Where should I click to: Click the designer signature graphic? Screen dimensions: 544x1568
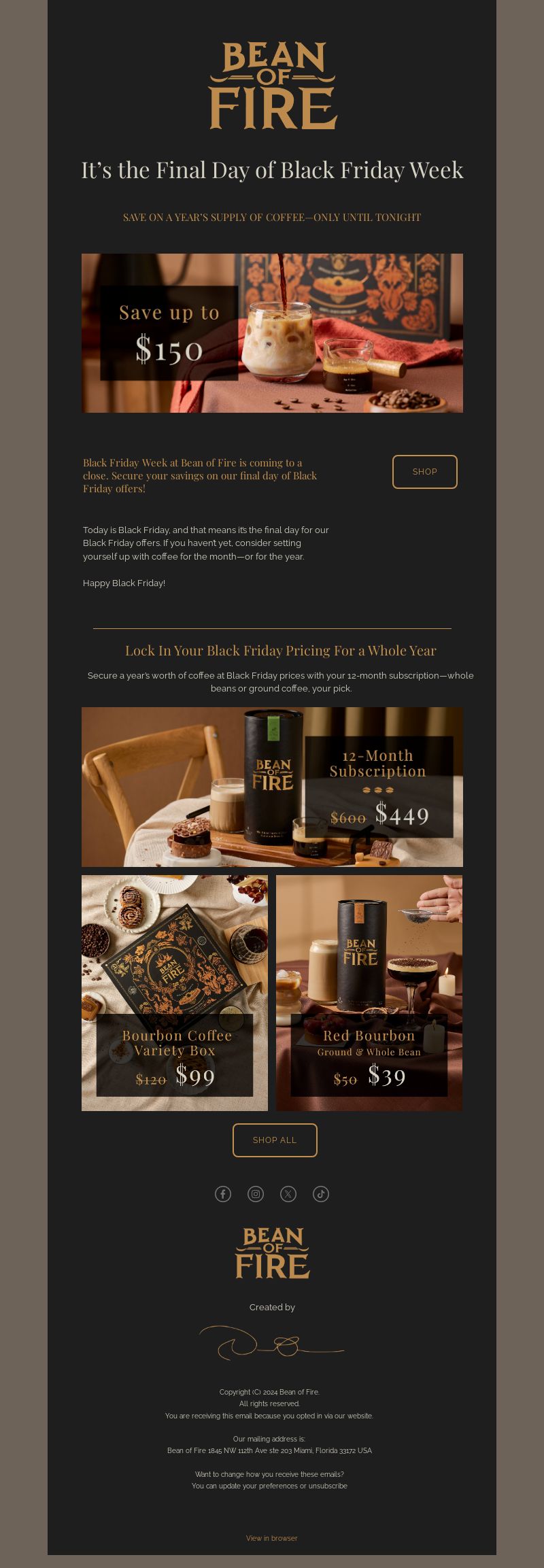pyautogui.click(x=272, y=1342)
